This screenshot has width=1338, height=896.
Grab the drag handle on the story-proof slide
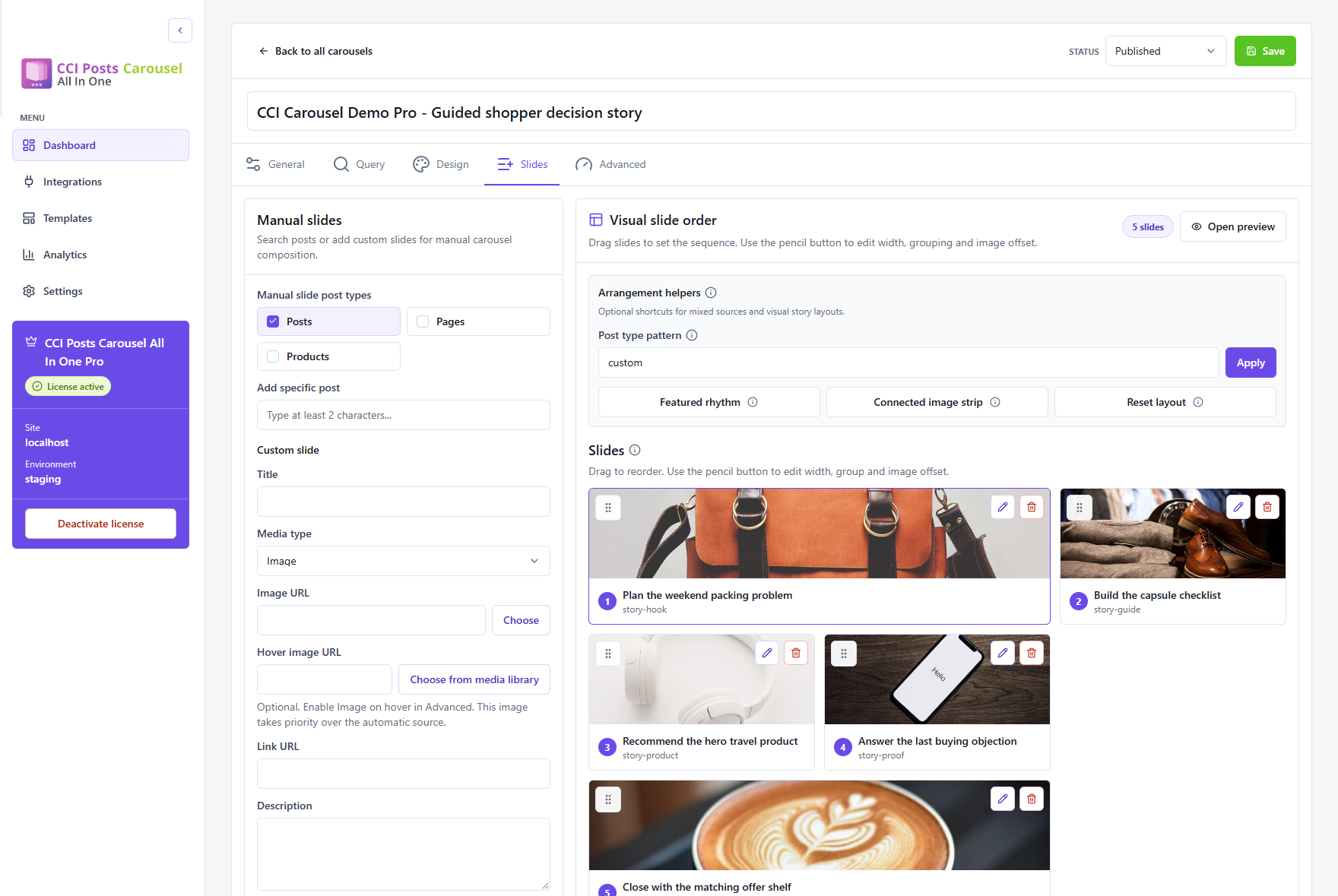[x=844, y=654]
